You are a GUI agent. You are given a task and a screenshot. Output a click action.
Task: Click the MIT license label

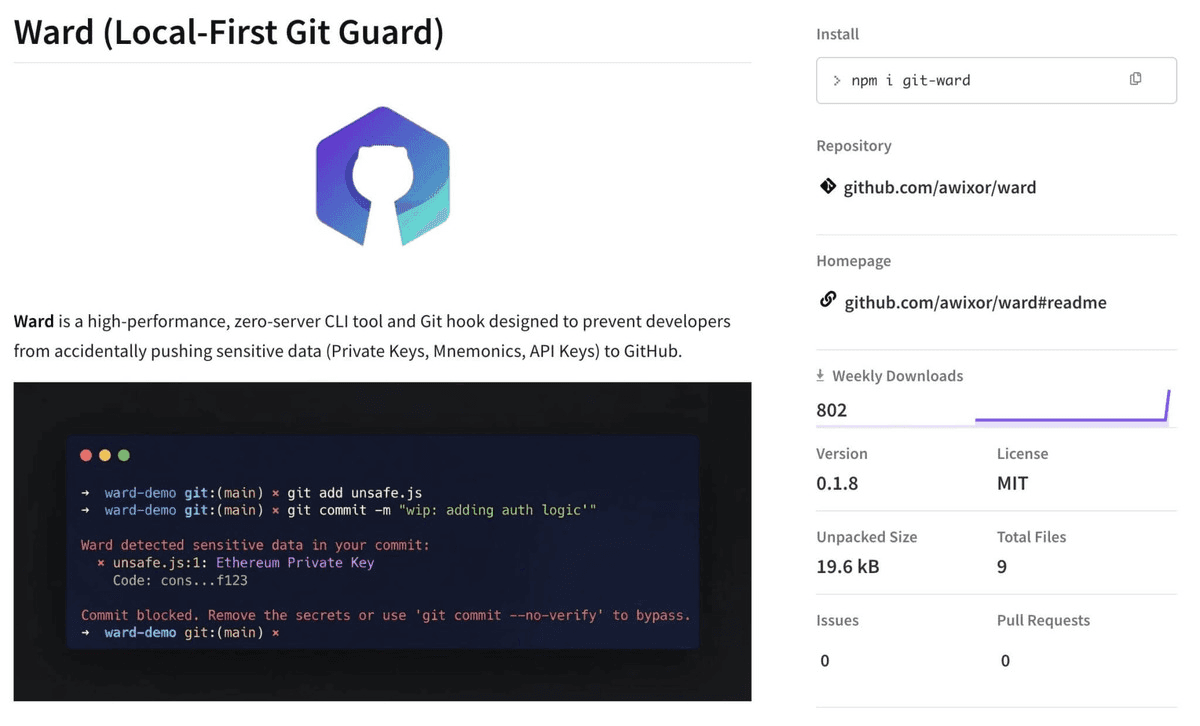pos(1012,483)
